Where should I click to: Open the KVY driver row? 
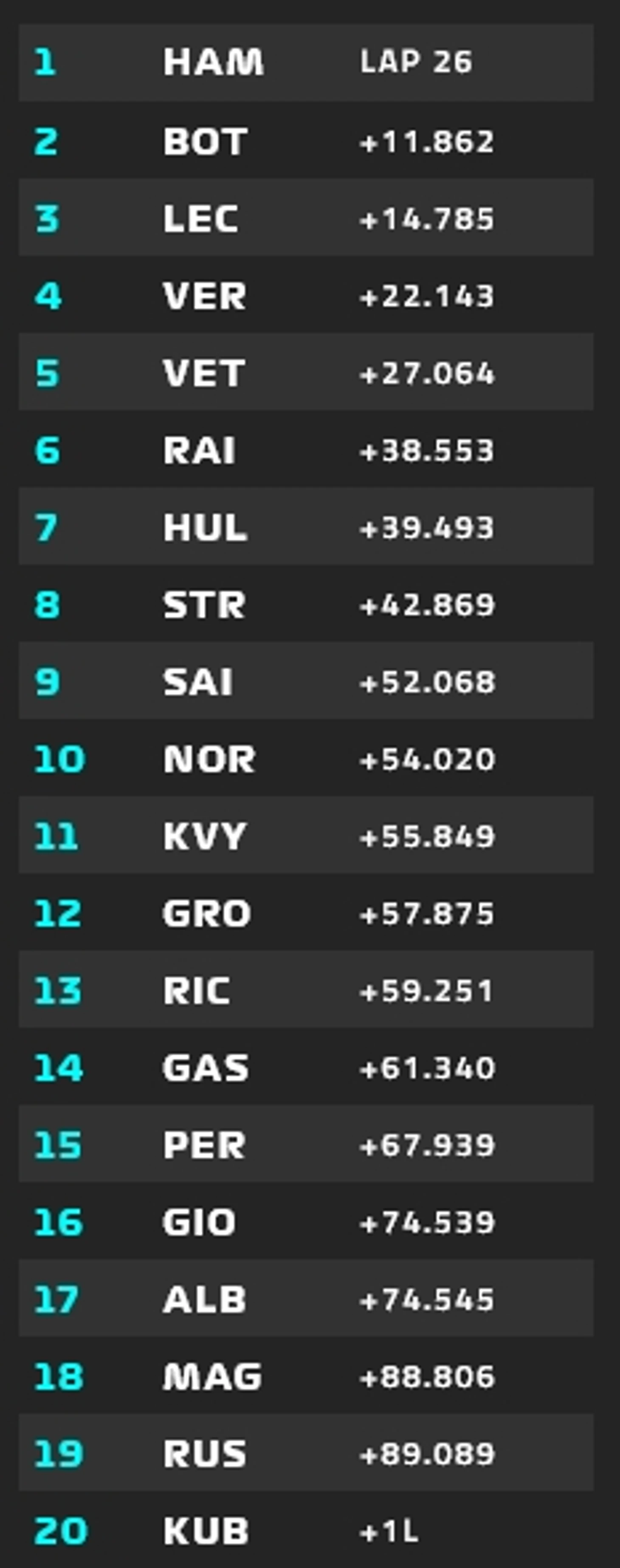[306, 834]
